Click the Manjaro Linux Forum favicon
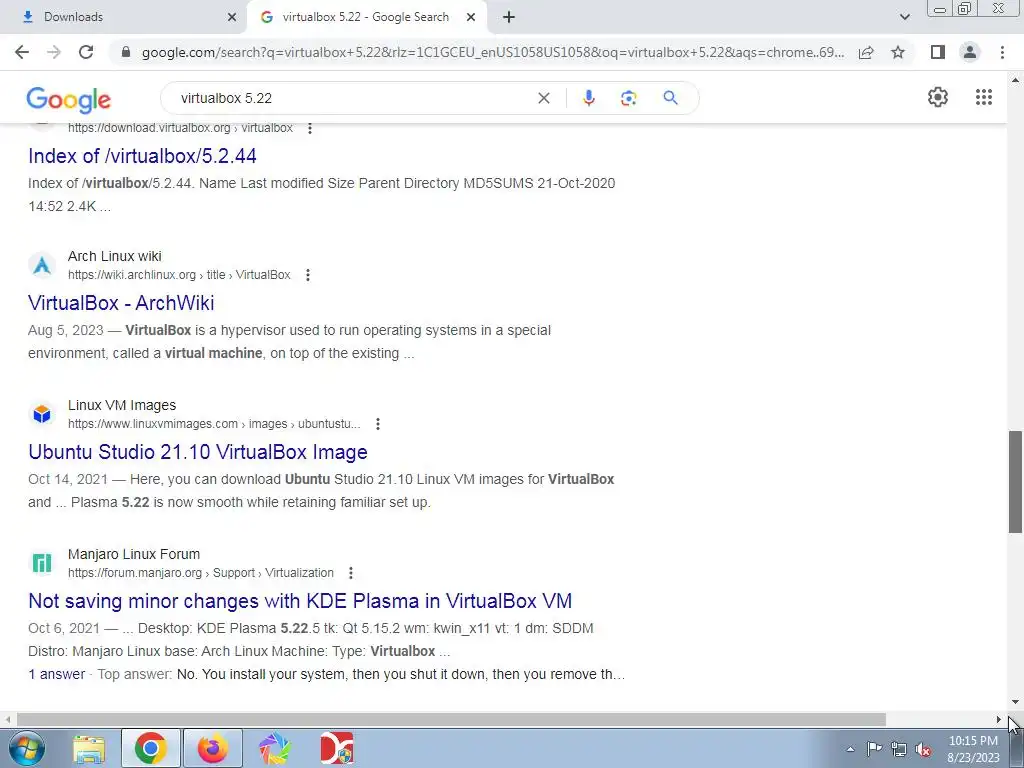Viewport: 1024px width, 768px height. 42,563
